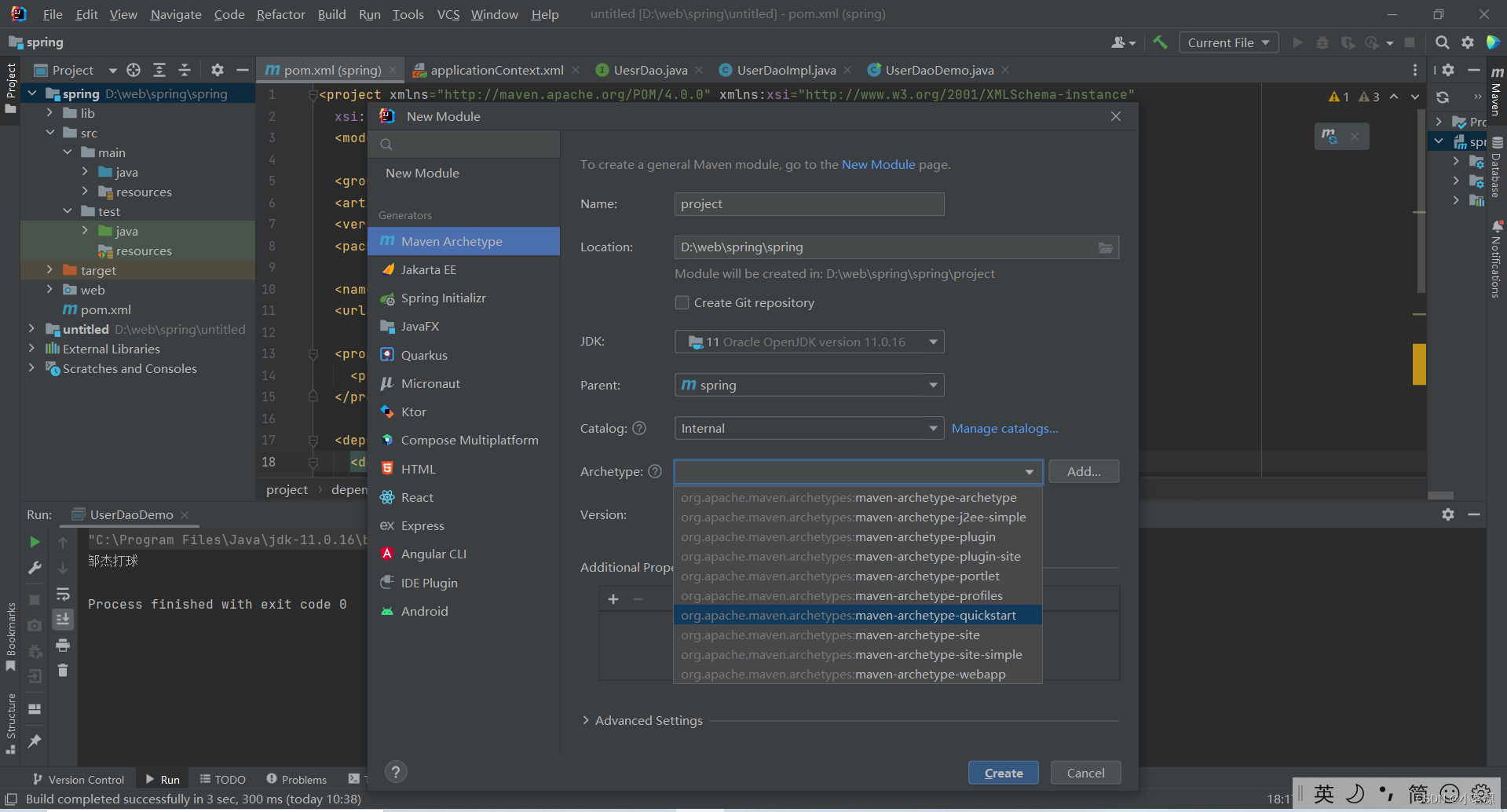1507x812 pixels.
Task: Enable Create Git repository checkbox
Action: point(682,302)
